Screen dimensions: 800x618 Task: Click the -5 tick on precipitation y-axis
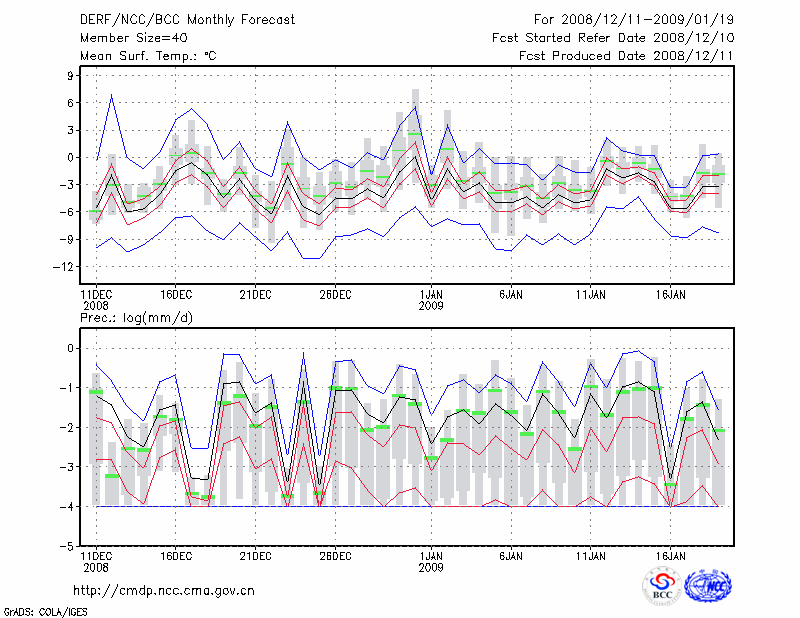(68, 547)
